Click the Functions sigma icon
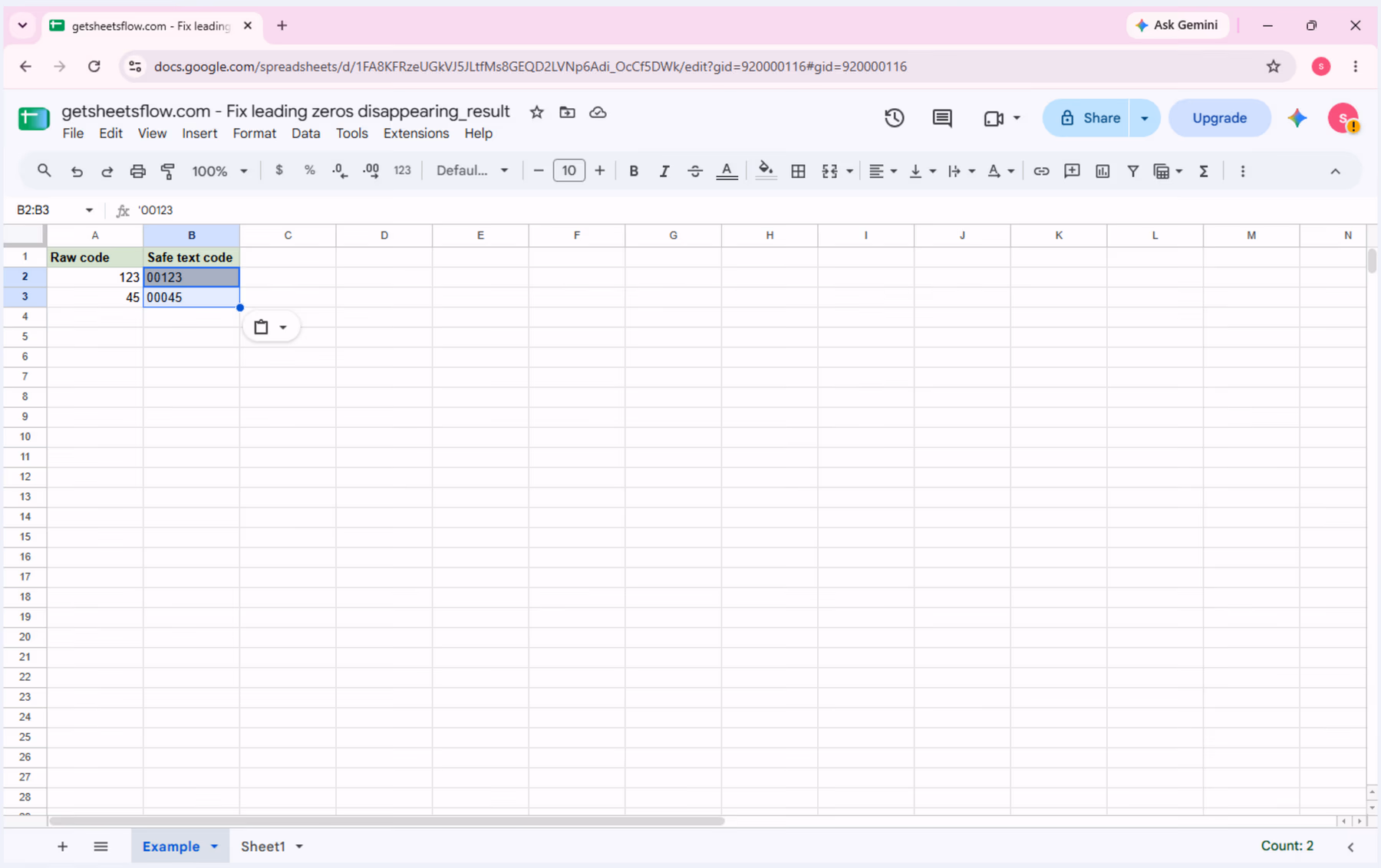The width and height of the screenshot is (1381, 868). click(1204, 171)
